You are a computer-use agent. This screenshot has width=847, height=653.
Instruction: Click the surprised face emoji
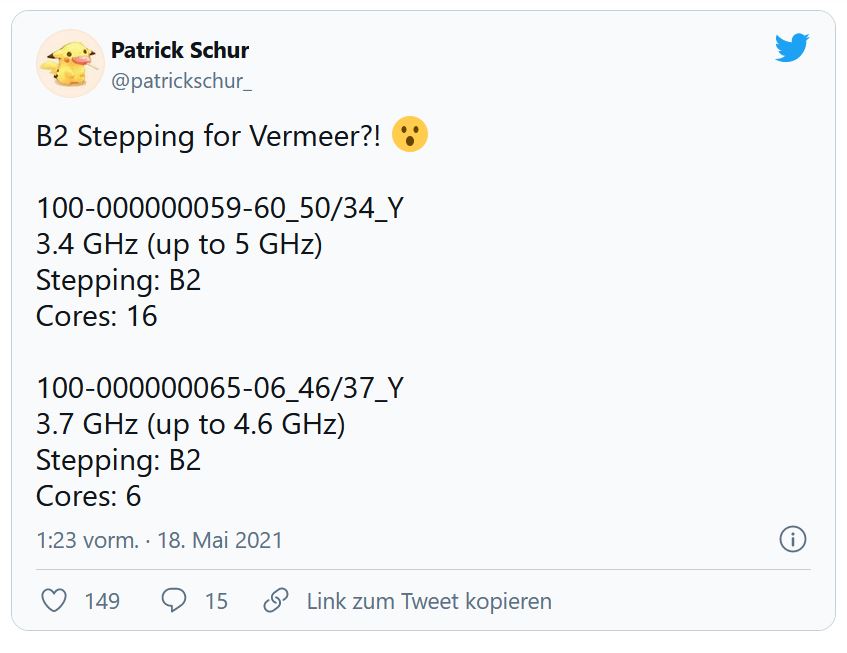410,134
